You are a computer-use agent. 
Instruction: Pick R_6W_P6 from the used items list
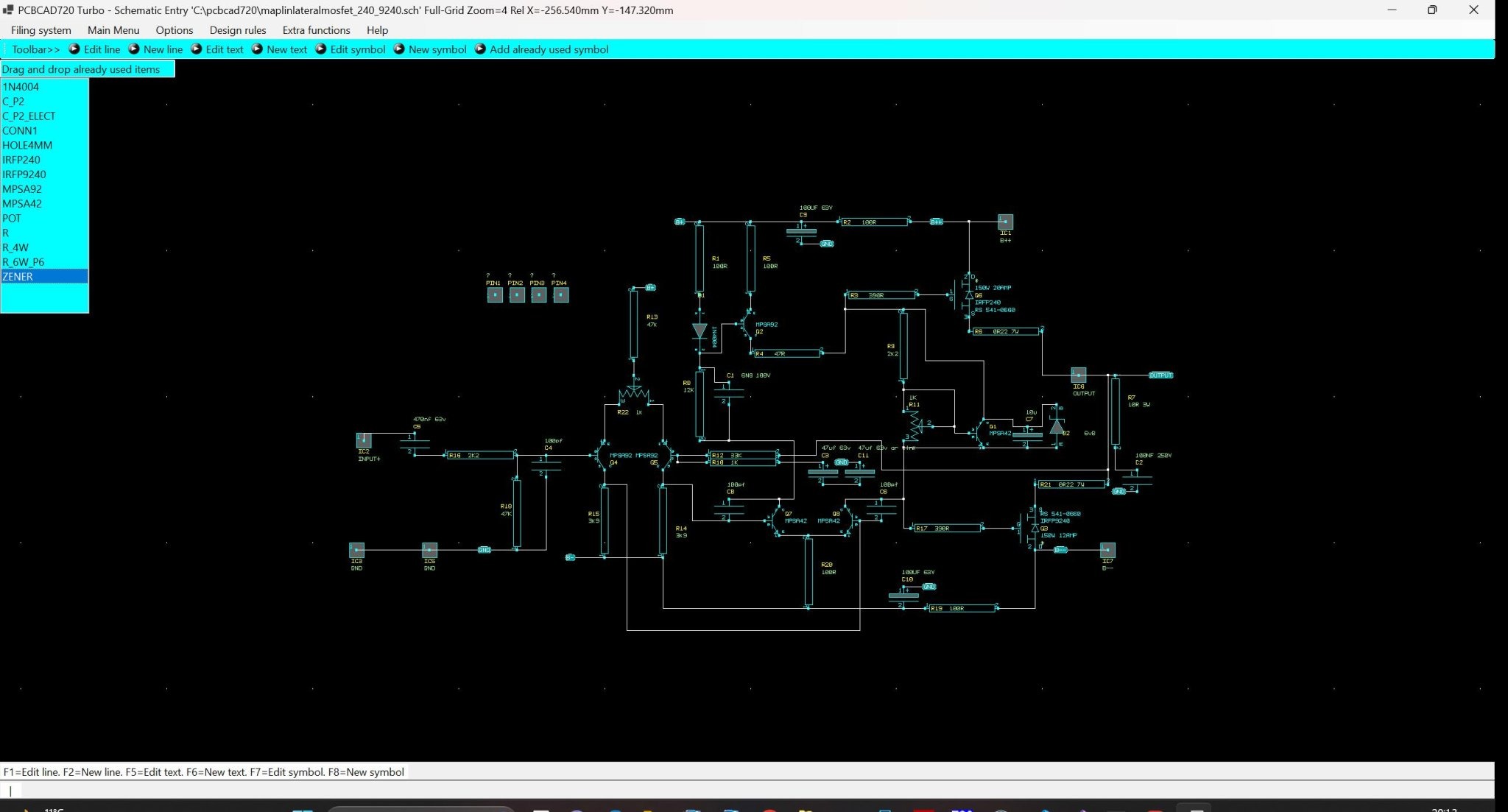tap(44, 262)
